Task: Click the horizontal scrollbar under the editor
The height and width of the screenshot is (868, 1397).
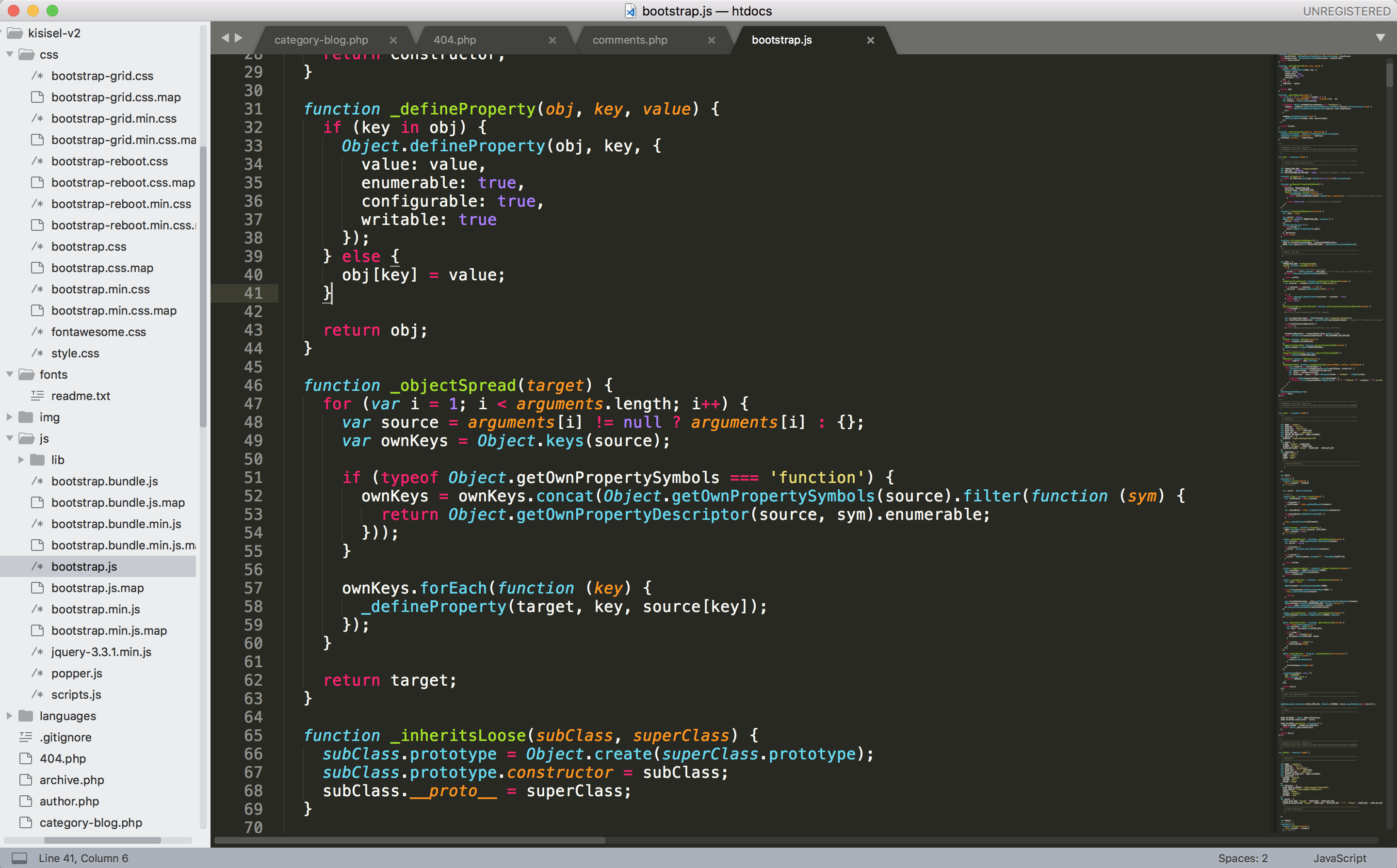Action: pos(410,840)
